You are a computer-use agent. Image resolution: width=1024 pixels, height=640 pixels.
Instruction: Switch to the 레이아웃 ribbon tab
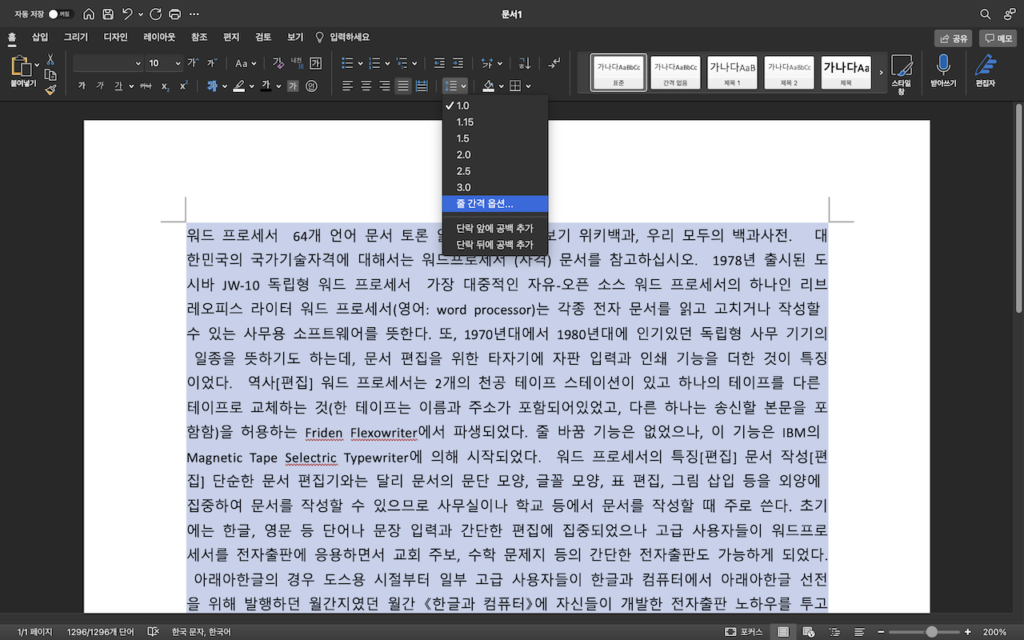[x=159, y=37]
